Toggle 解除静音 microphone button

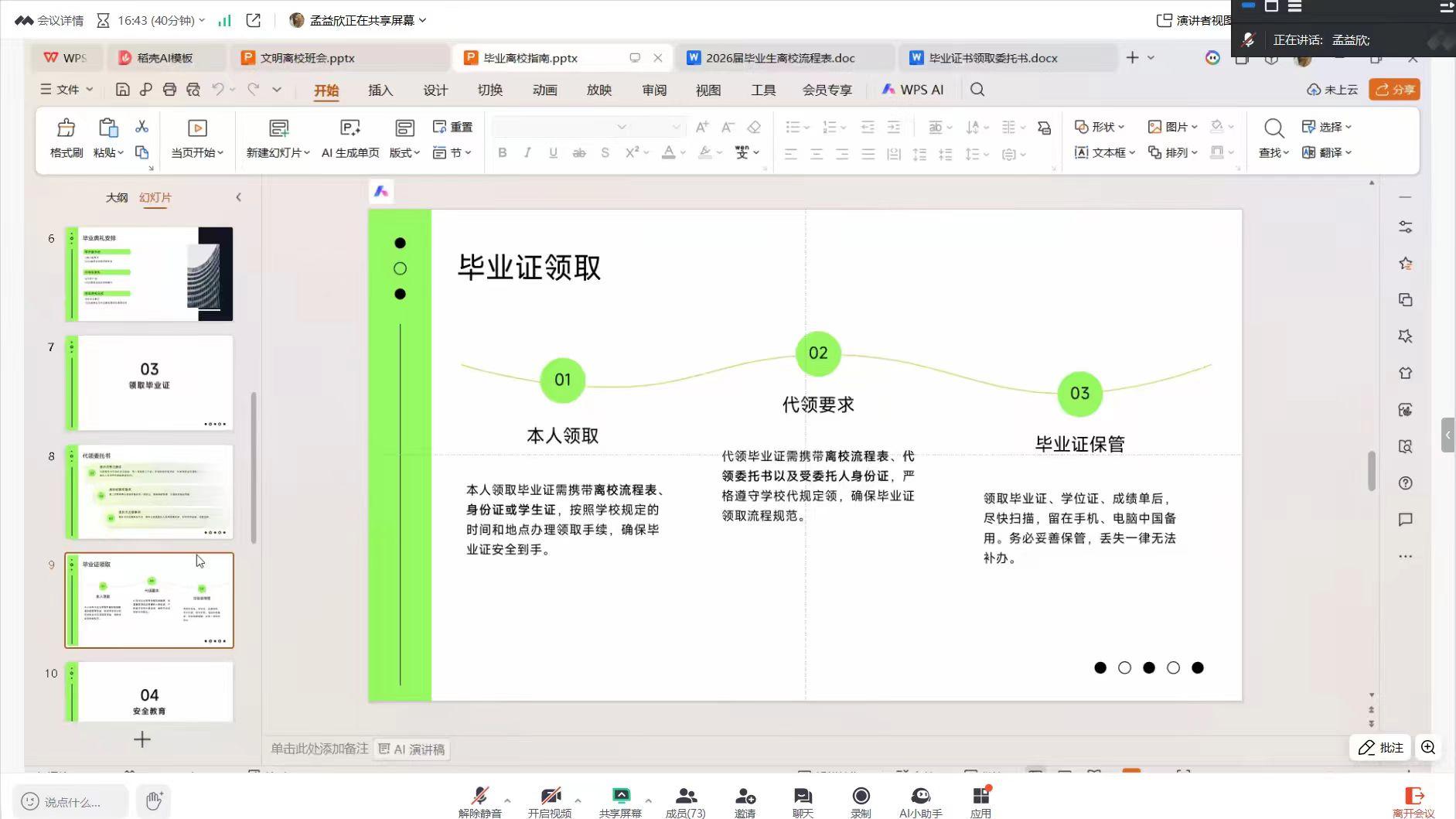479,802
